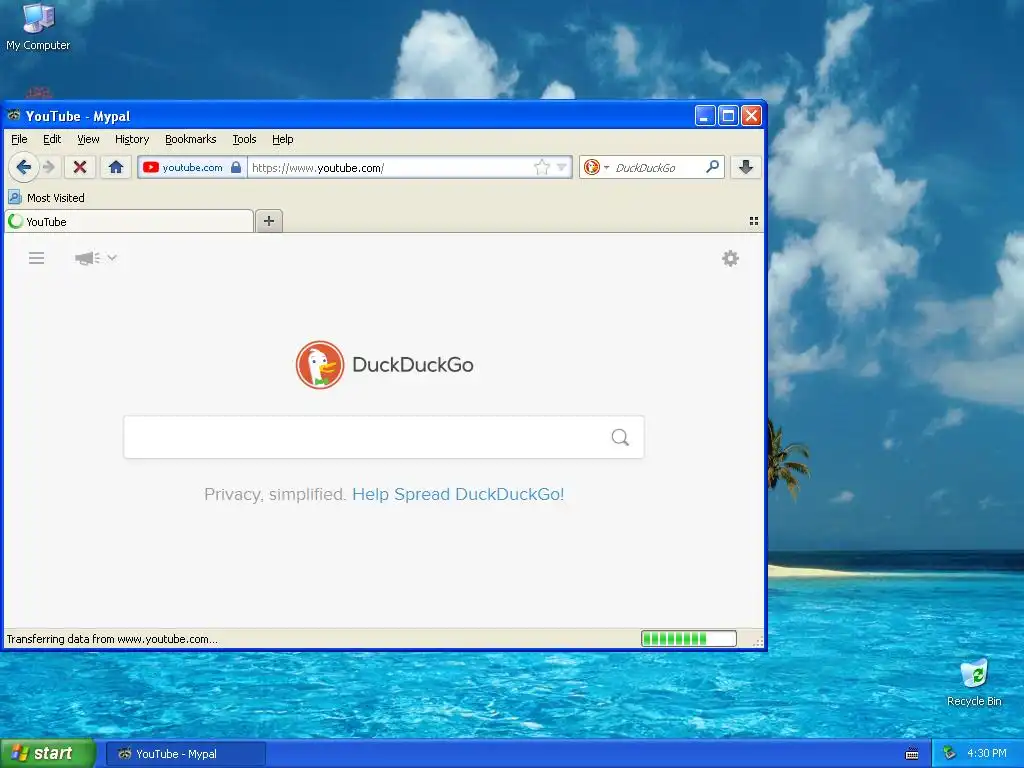Open the Help menu
Viewport: 1024px width, 768px height.
(x=283, y=139)
